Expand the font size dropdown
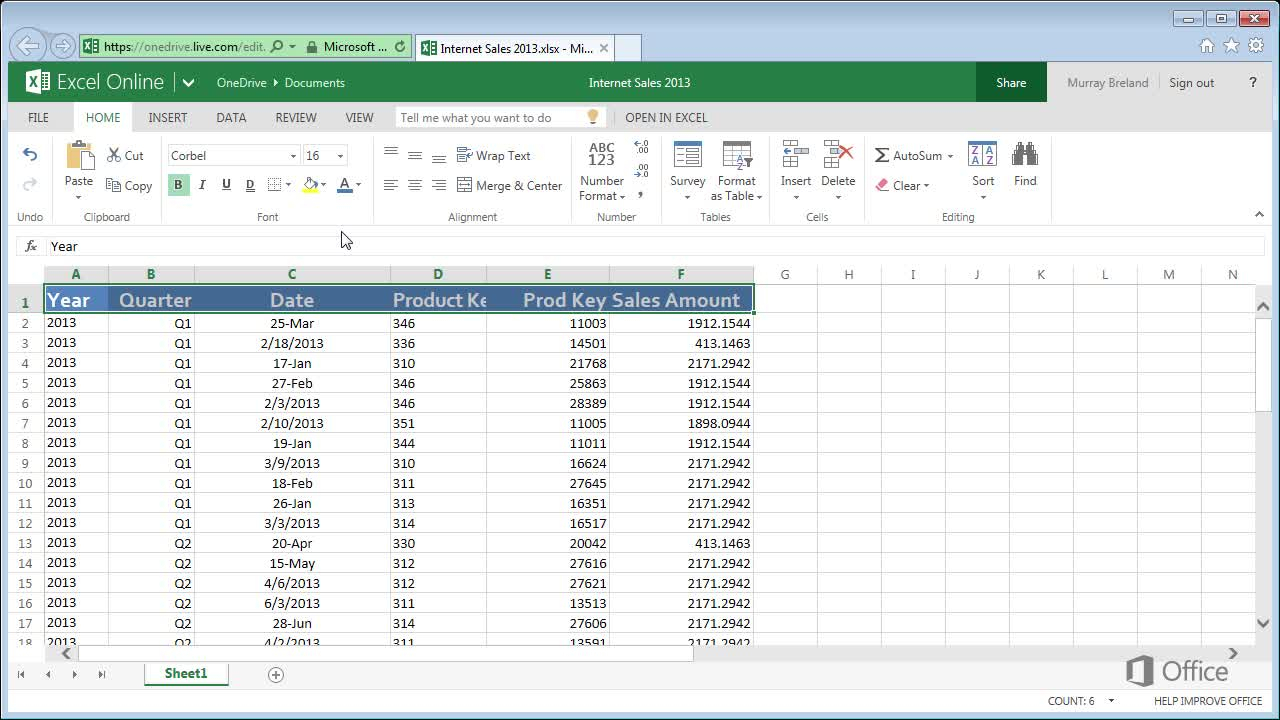This screenshot has height=720, width=1280. coord(340,156)
